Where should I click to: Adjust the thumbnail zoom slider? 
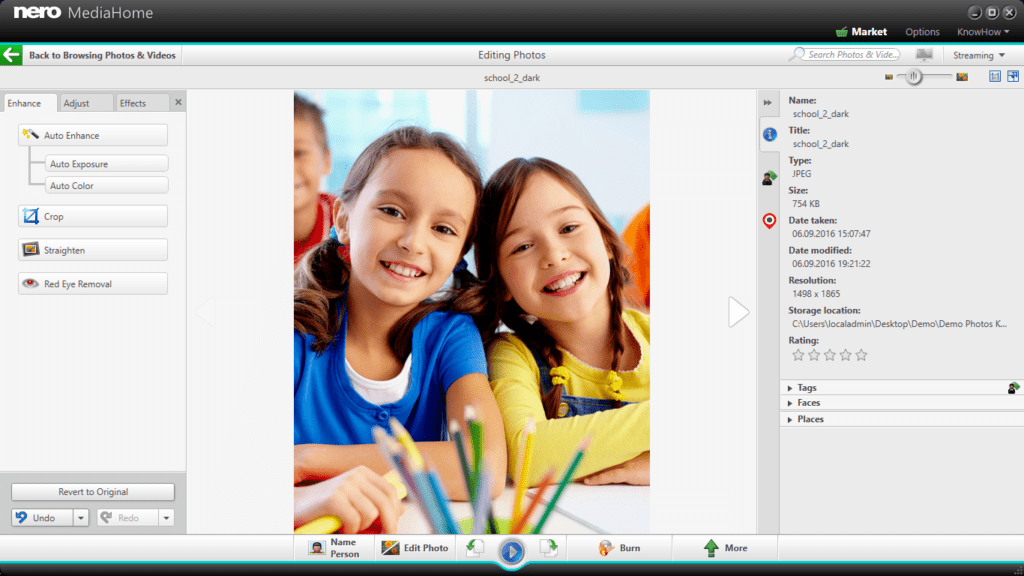[x=914, y=76]
